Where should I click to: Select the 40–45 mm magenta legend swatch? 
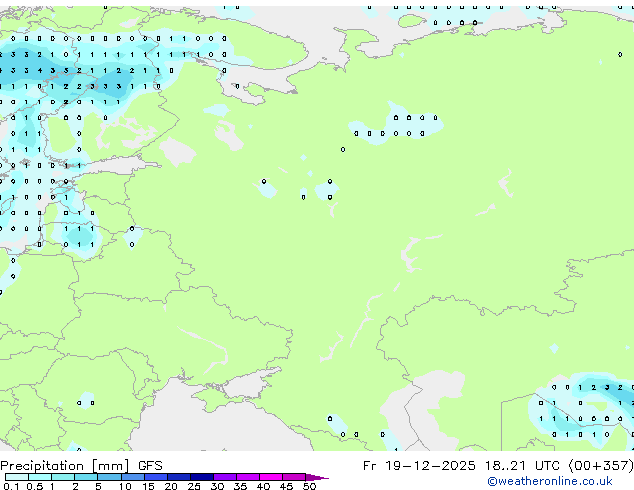(x=271, y=477)
